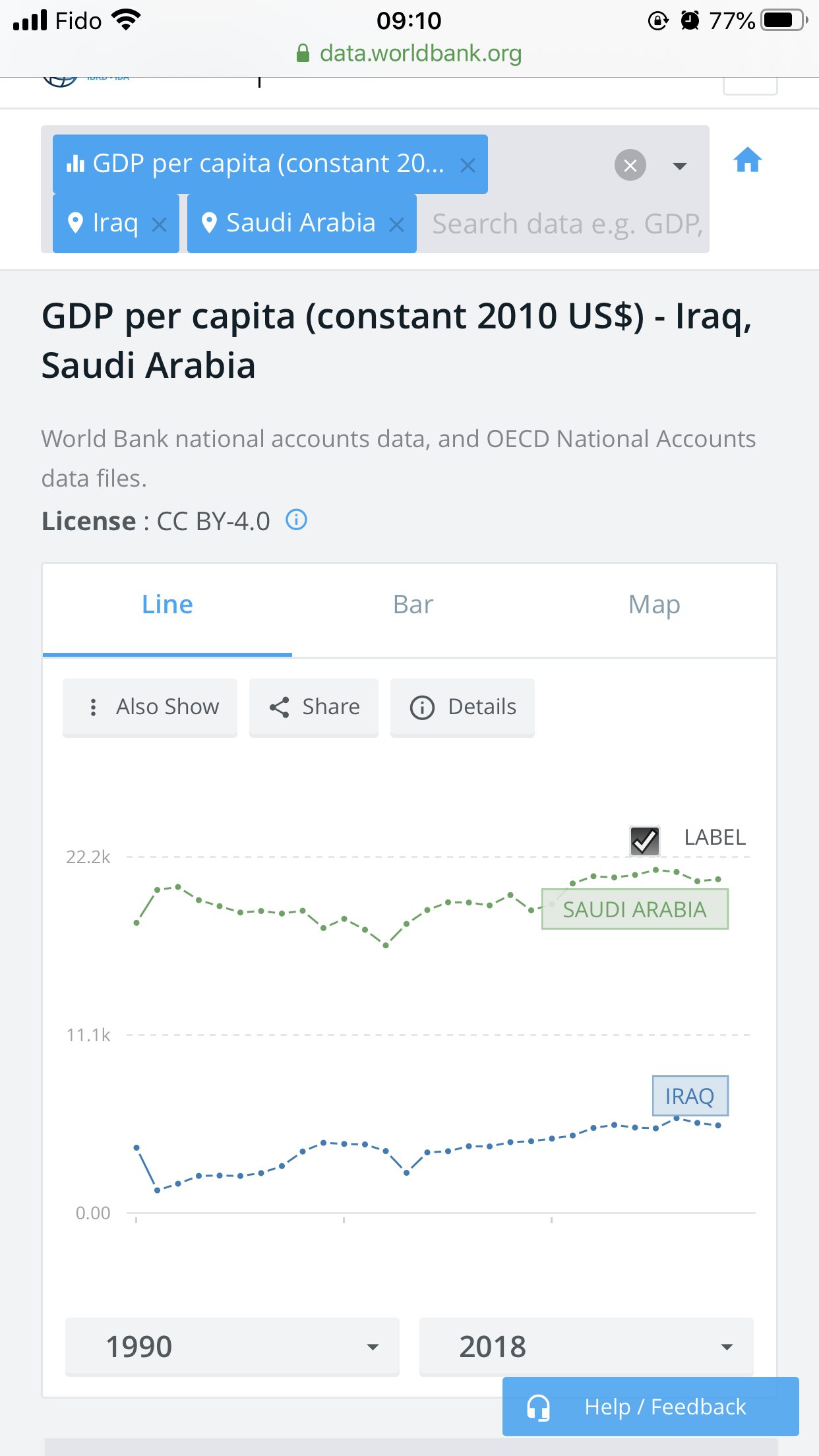819x1456 pixels.
Task: Remove the Saudi Arabia country chip
Action: [x=396, y=225]
